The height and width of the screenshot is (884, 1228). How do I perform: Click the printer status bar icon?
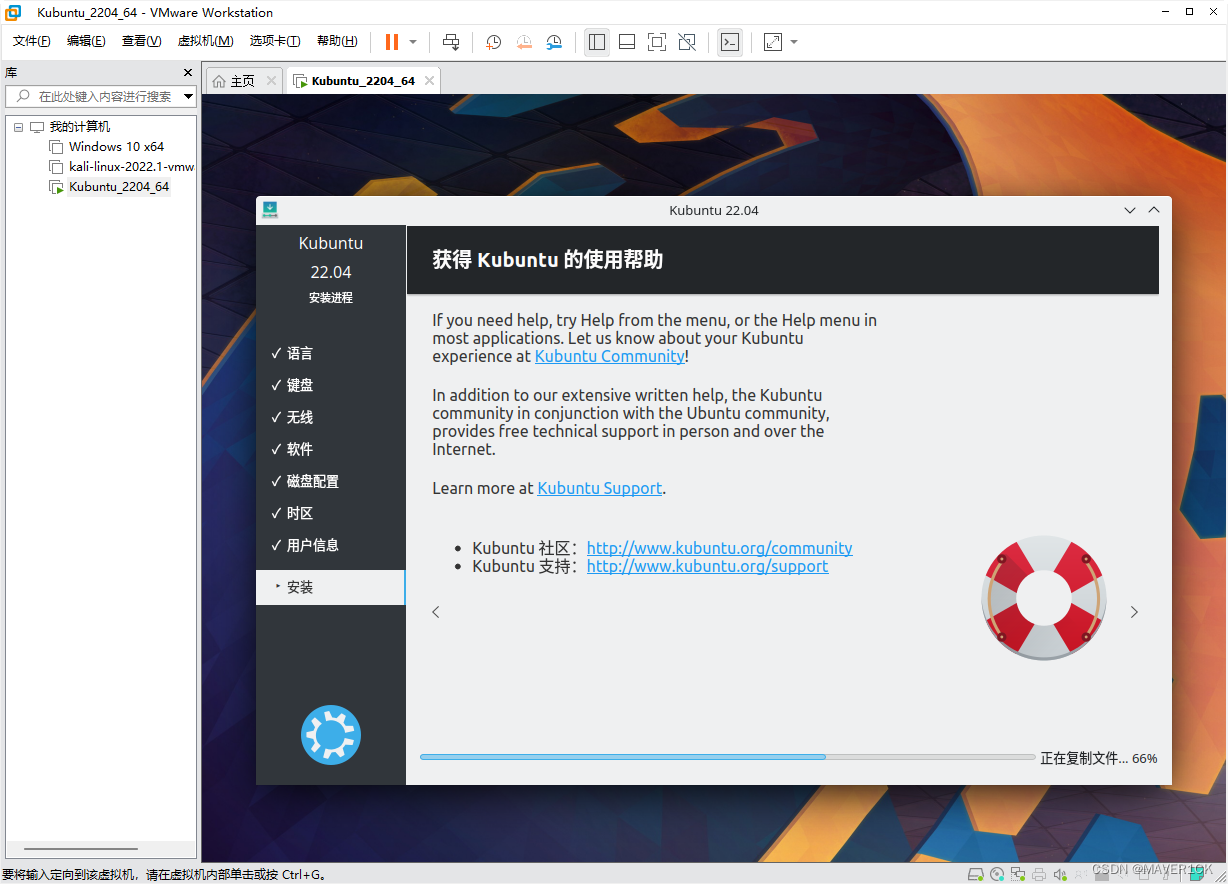(1039, 874)
